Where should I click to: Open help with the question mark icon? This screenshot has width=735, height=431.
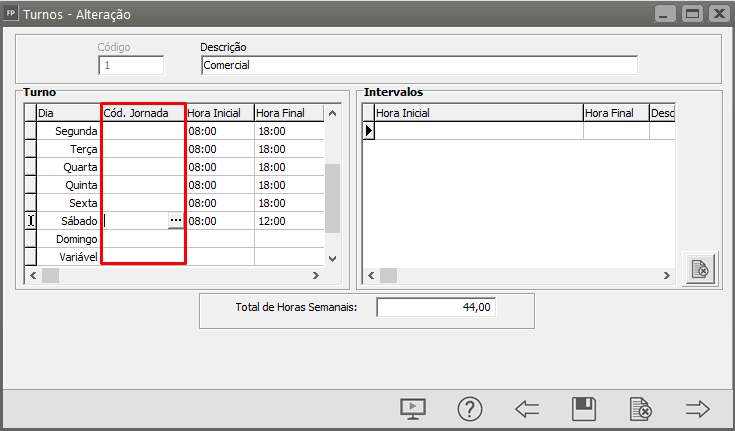click(471, 409)
